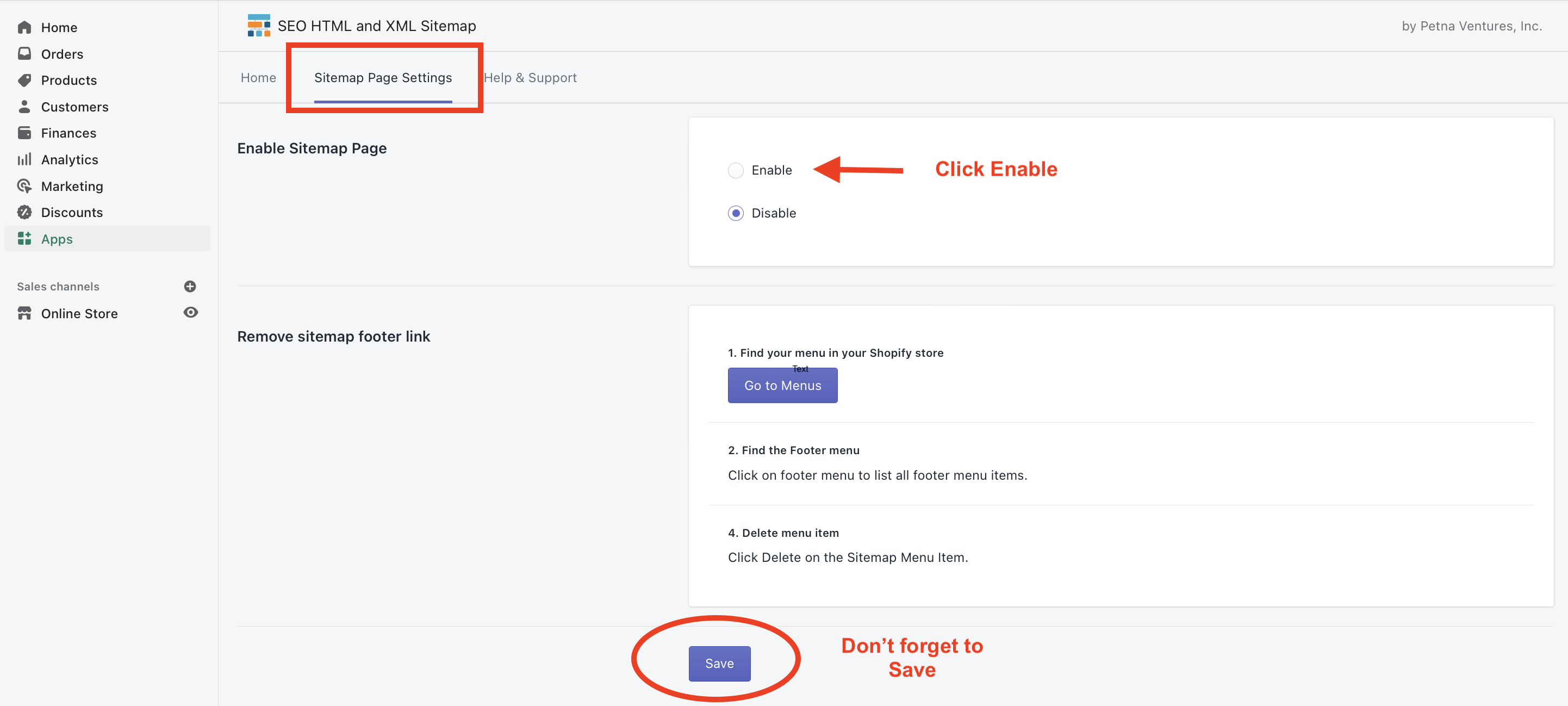The image size is (1568, 706).
Task: Switch to the Sitemap Page Settings tab
Action: click(383, 78)
